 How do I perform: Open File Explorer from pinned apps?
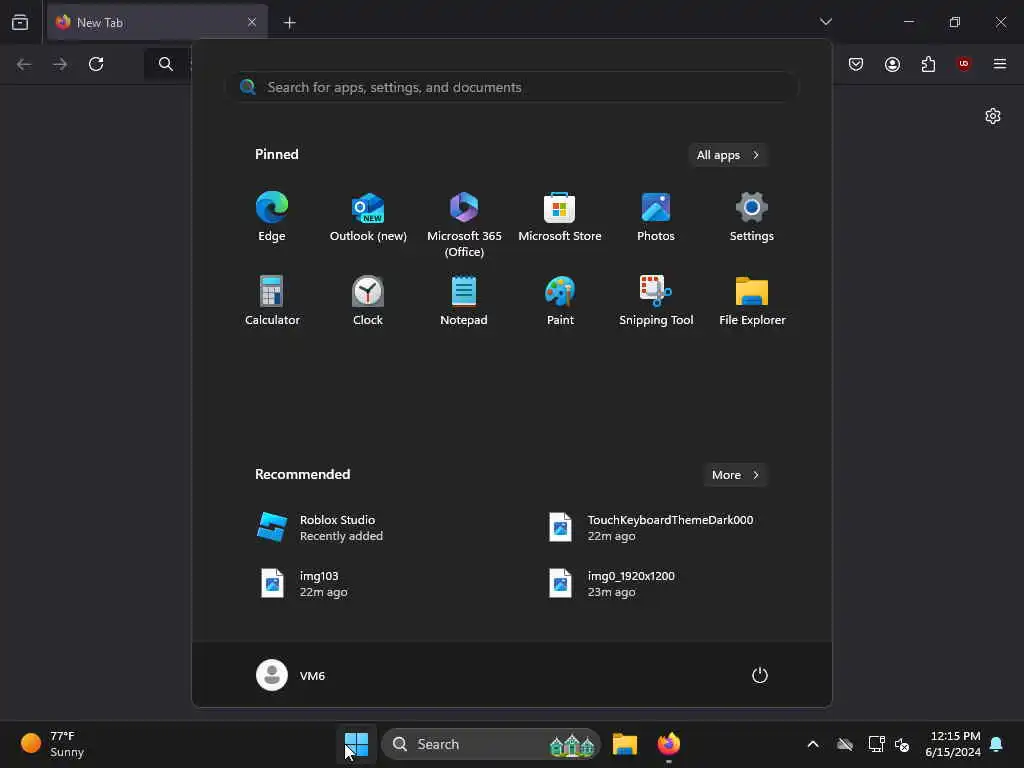[752, 300]
